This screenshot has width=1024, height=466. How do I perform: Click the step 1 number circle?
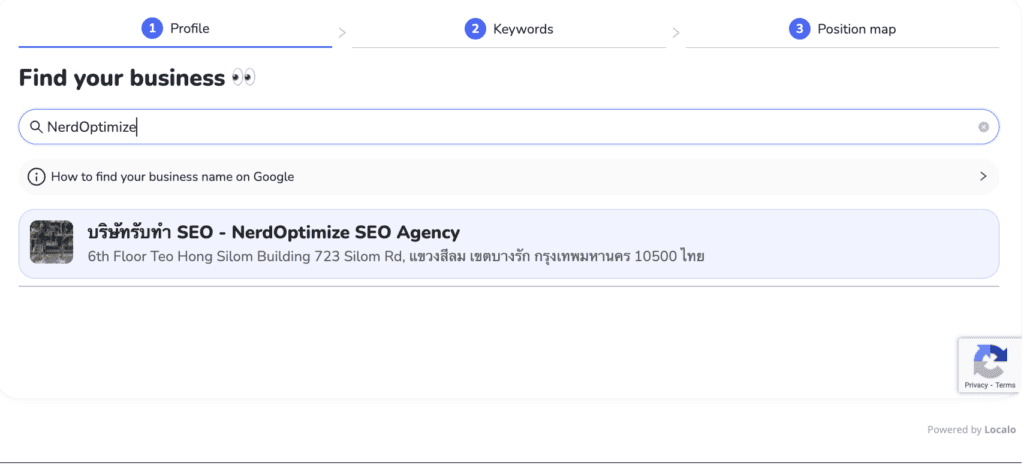[x=152, y=29]
